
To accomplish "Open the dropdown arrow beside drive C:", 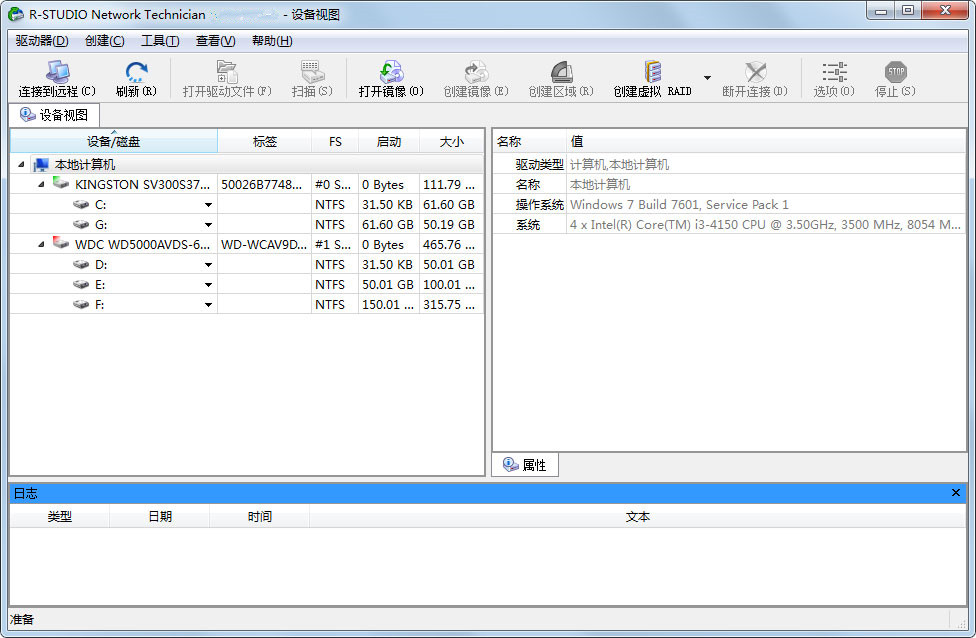I will [208, 204].
